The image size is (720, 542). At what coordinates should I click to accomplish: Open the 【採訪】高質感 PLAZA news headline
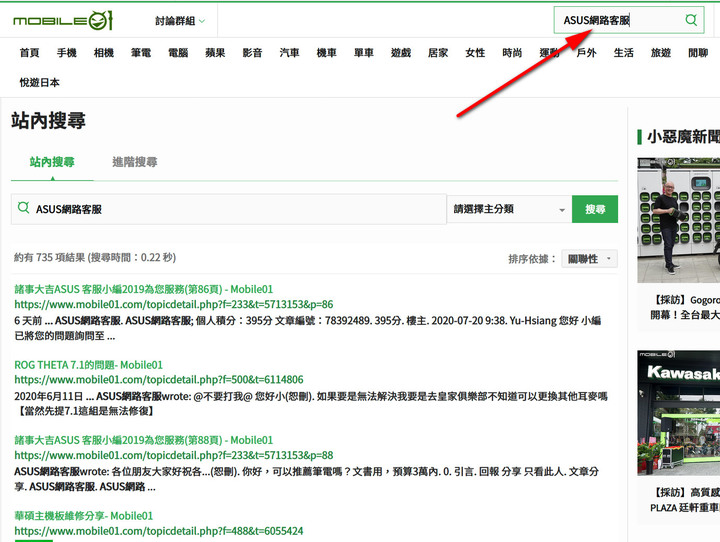(685, 500)
